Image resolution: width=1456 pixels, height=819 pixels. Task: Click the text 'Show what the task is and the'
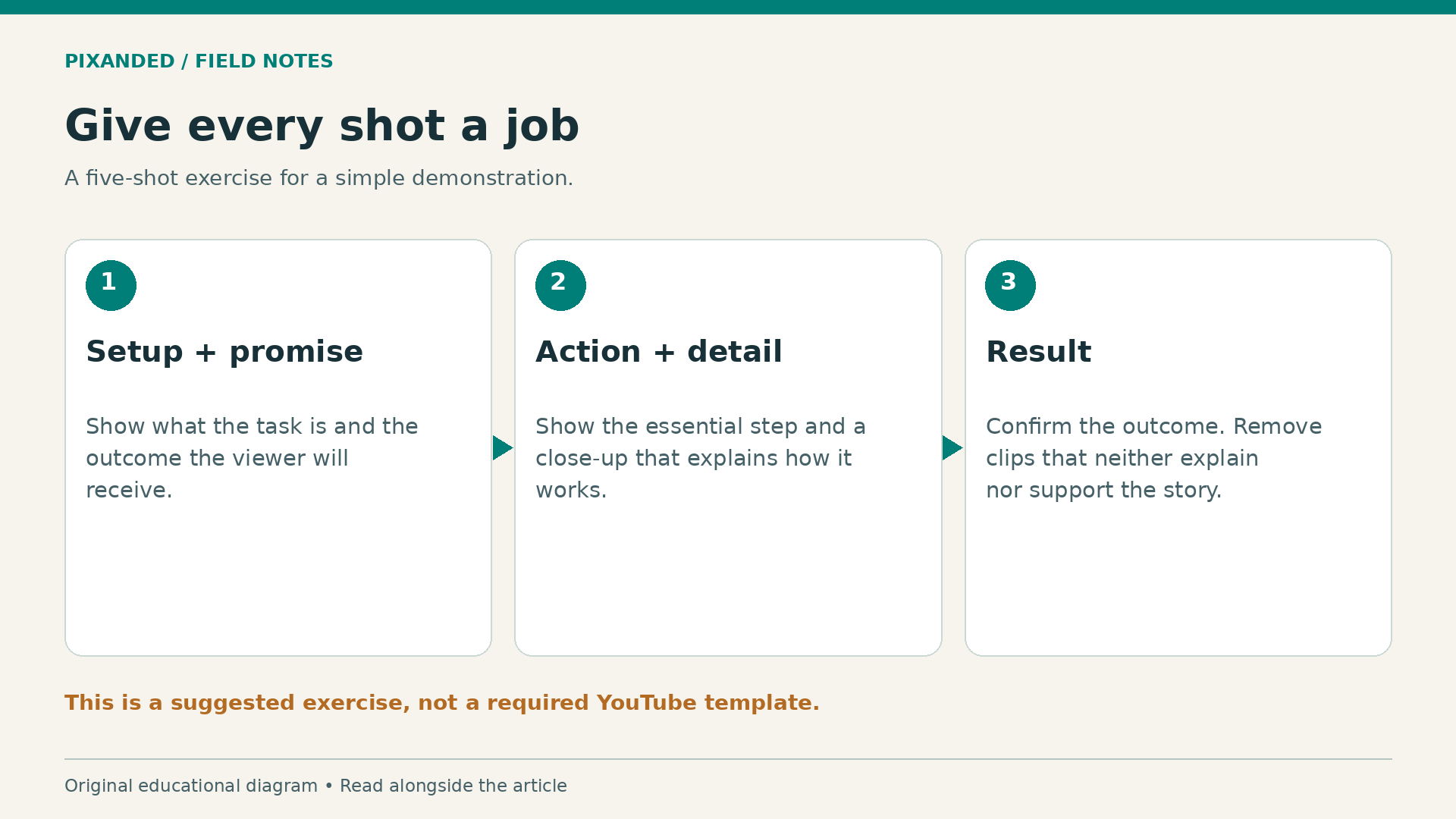pyautogui.click(x=252, y=426)
